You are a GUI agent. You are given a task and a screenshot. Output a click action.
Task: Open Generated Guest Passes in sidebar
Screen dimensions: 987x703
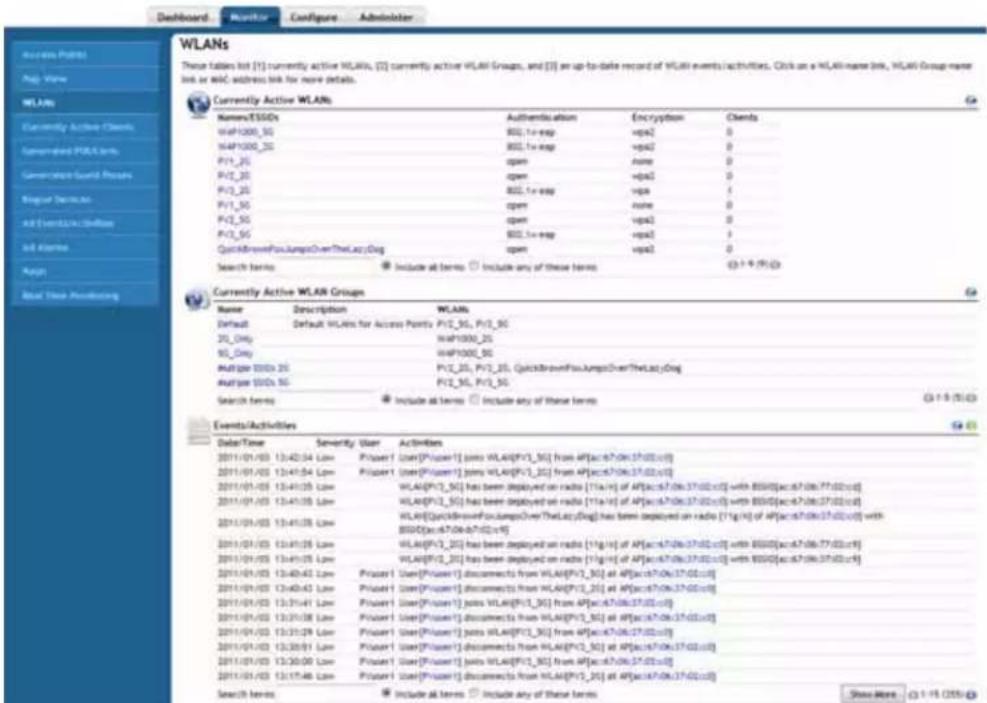point(86,175)
